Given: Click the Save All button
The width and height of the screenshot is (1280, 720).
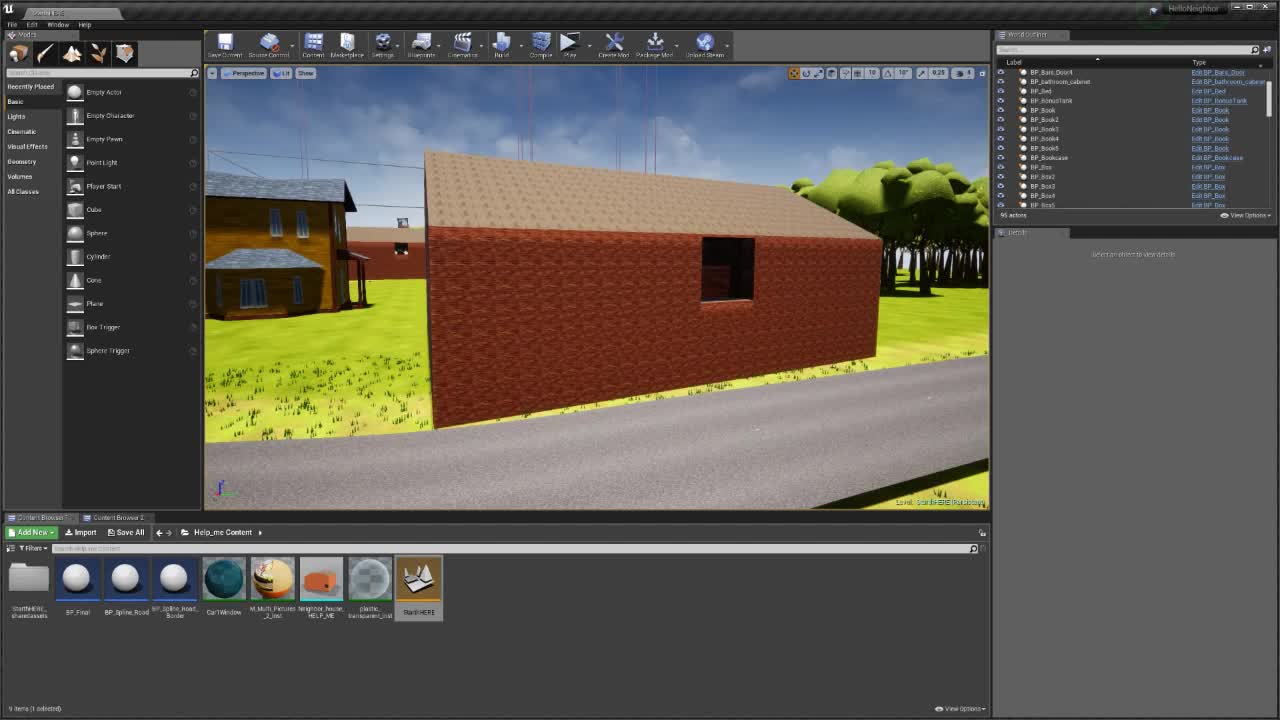Looking at the screenshot, I should click(x=126, y=533).
